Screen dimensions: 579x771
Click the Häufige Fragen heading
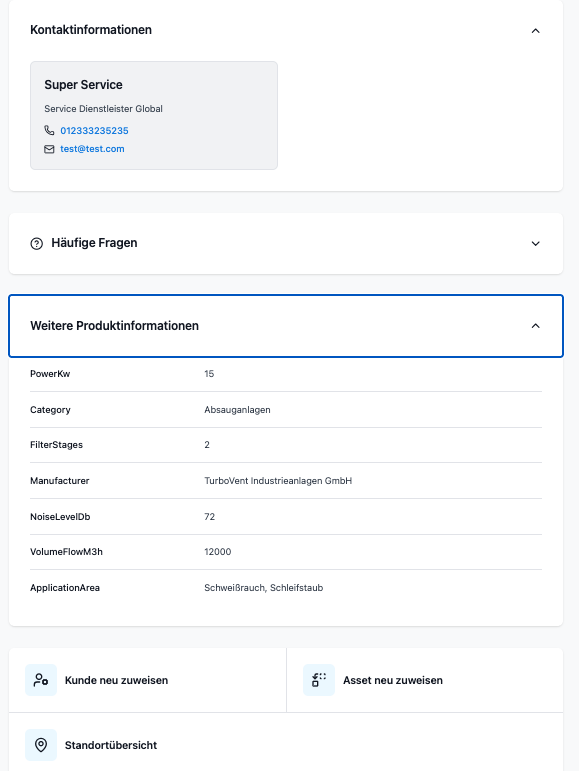coord(94,243)
